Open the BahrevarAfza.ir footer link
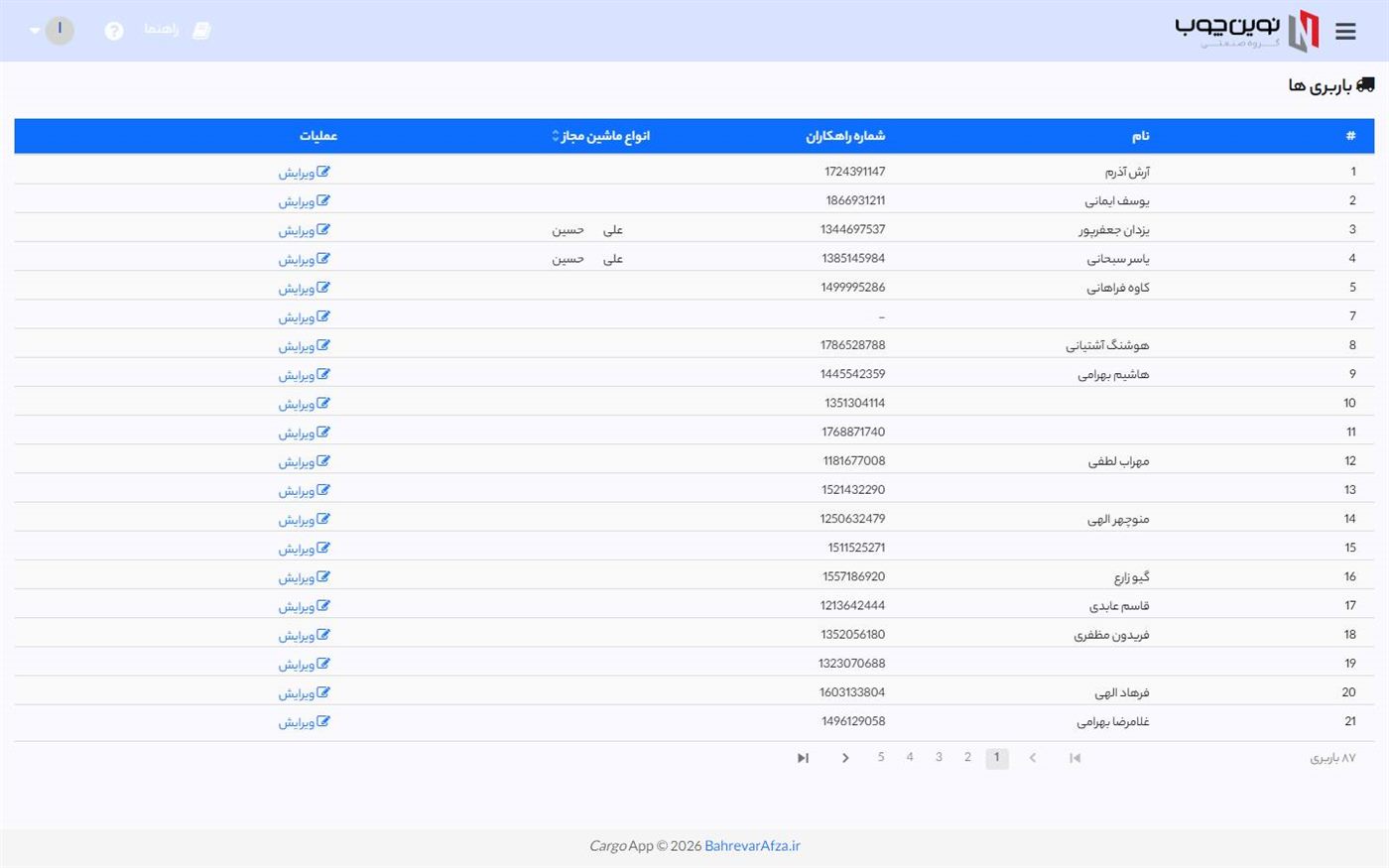 (x=752, y=846)
